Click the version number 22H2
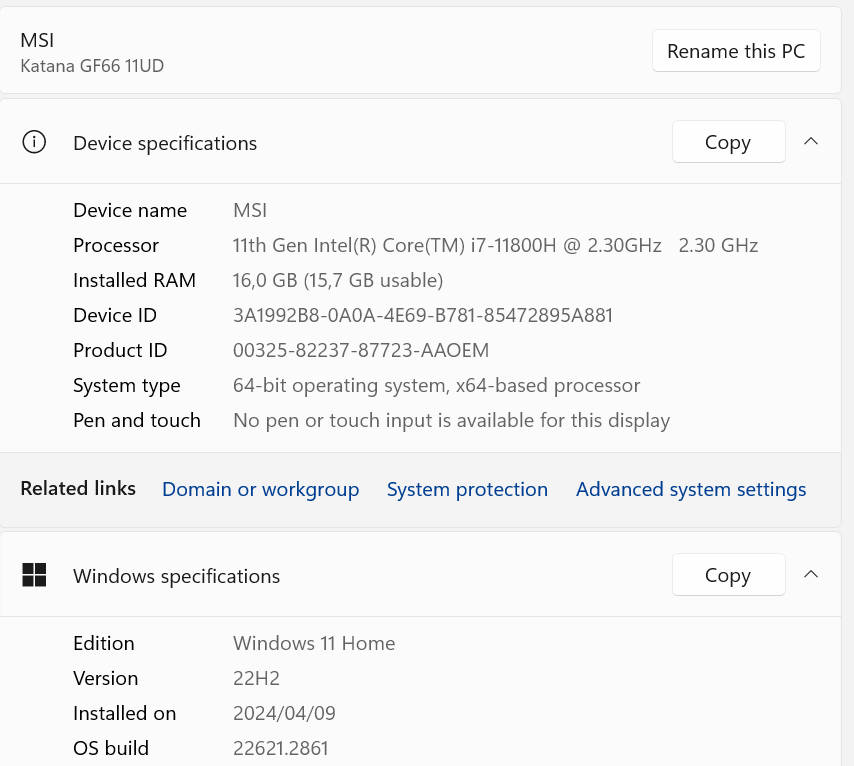This screenshot has height=766, width=854. click(256, 678)
